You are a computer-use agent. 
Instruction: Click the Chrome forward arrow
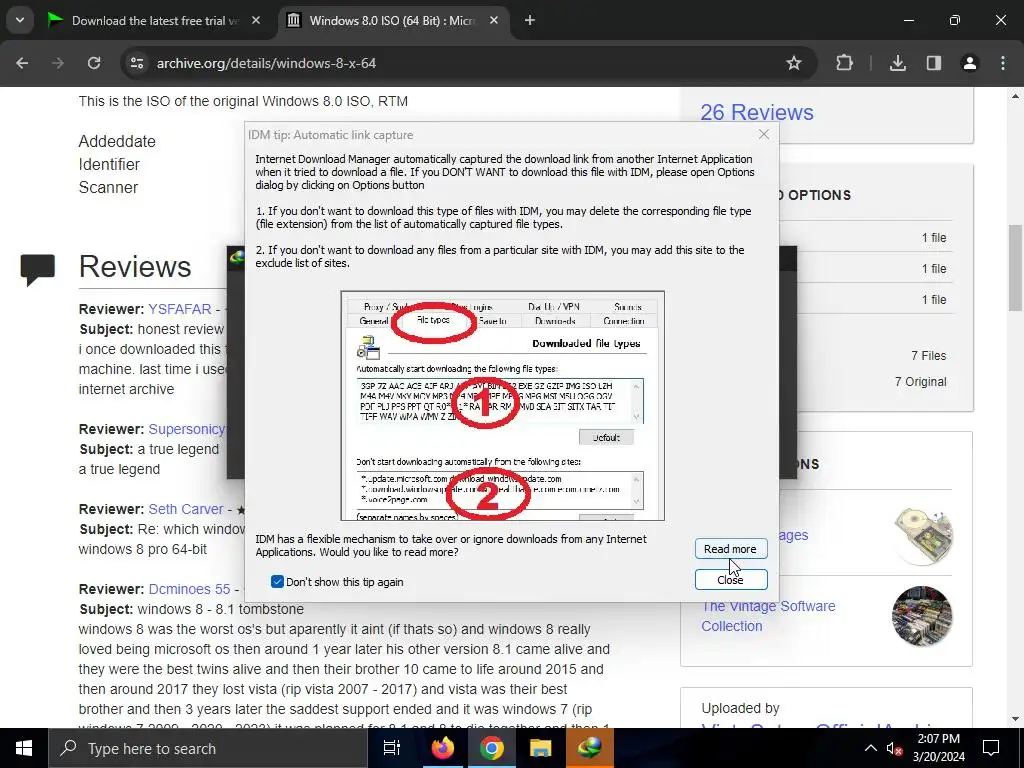tap(58, 63)
